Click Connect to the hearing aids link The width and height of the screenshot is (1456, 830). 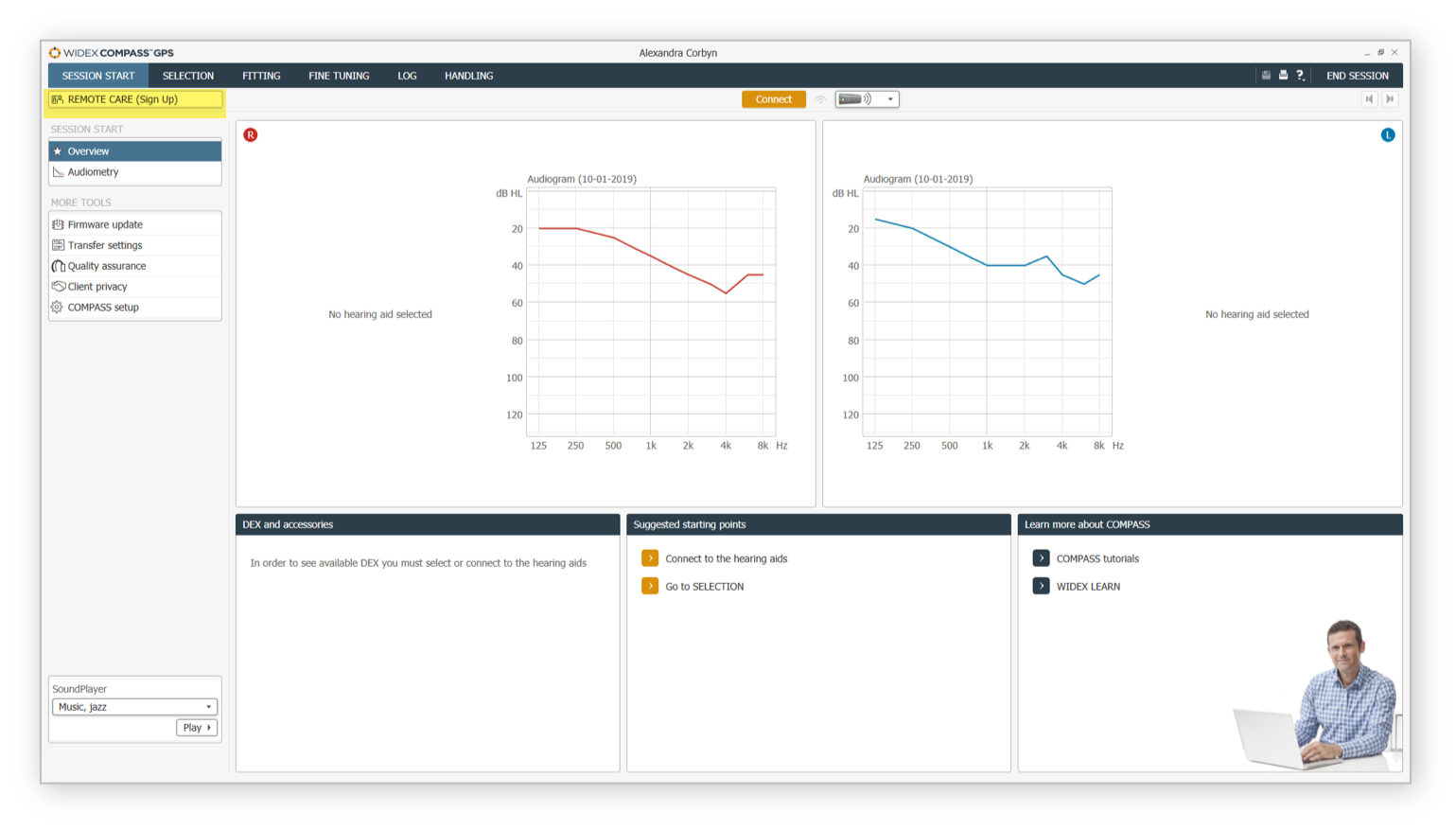(x=726, y=559)
